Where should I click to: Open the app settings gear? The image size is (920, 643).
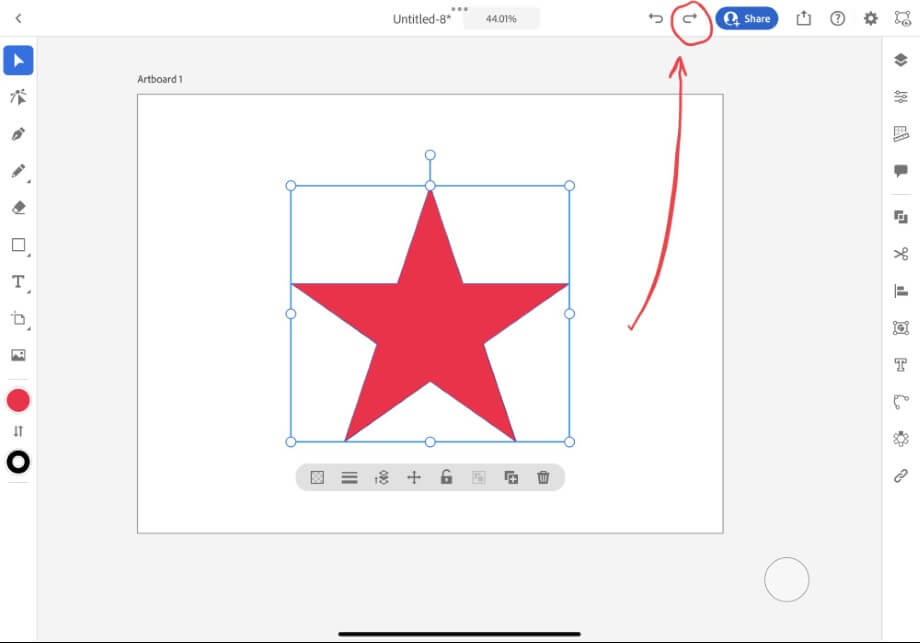tap(871, 19)
